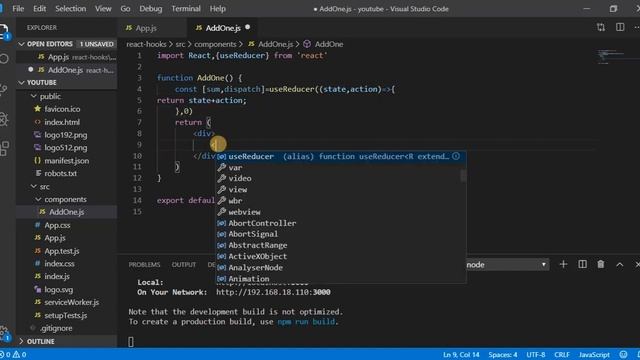This screenshot has height=360, width=640.
Task: Click Ln 9, Col 14 in status bar
Action: [x=461, y=354]
